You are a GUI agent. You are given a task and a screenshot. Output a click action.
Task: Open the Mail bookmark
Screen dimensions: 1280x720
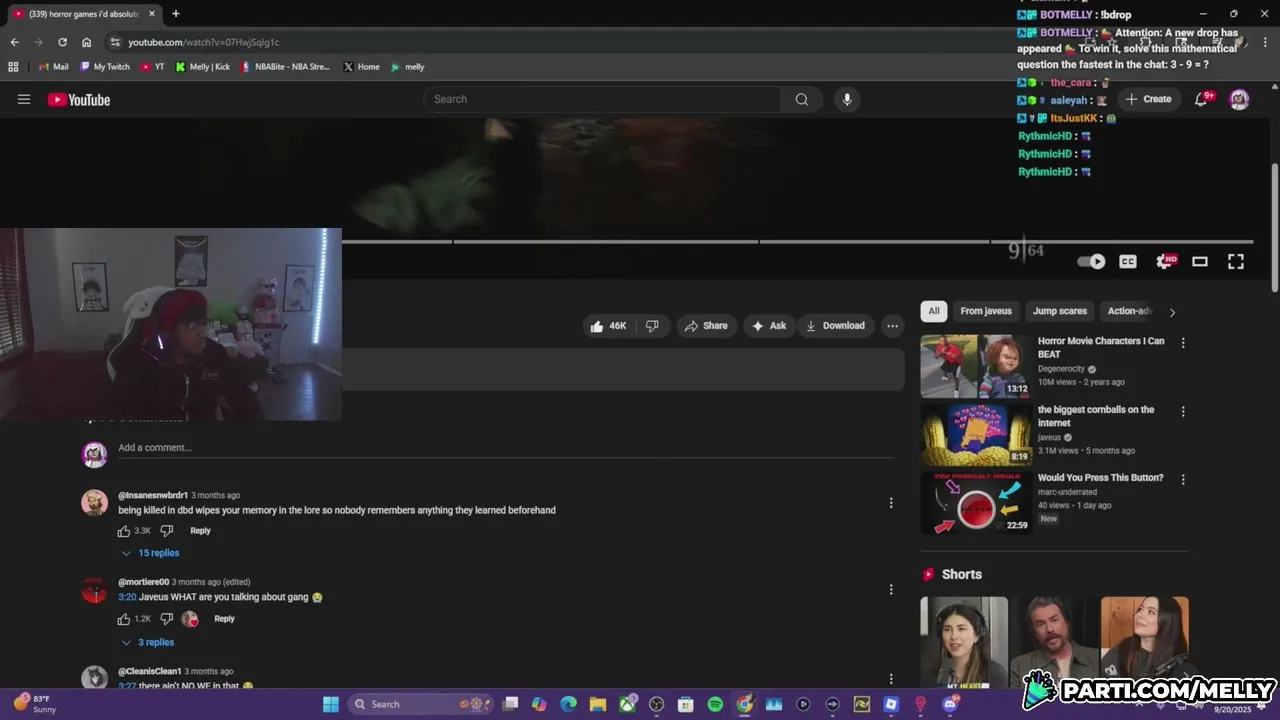53,67
